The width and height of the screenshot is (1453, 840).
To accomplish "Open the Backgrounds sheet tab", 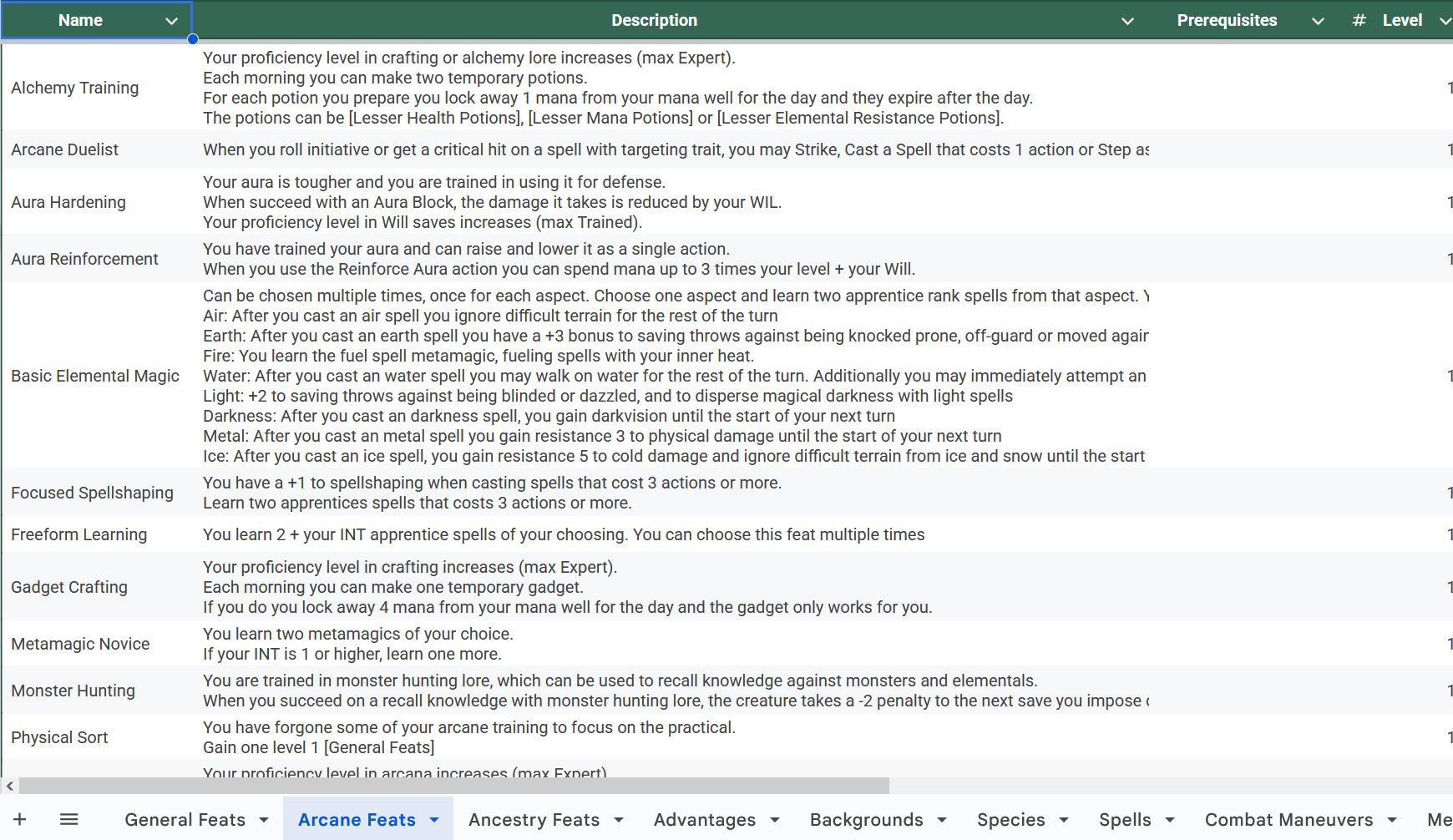I will tap(866, 820).
